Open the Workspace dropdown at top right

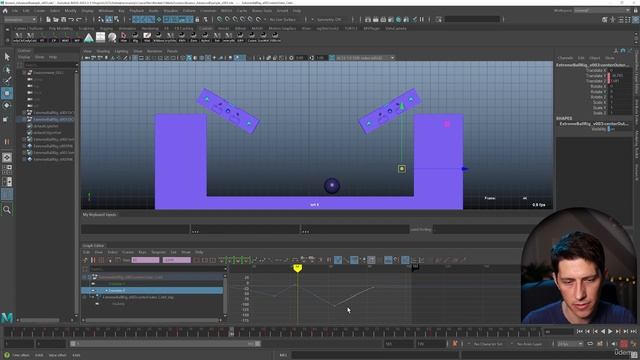(602, 11)
